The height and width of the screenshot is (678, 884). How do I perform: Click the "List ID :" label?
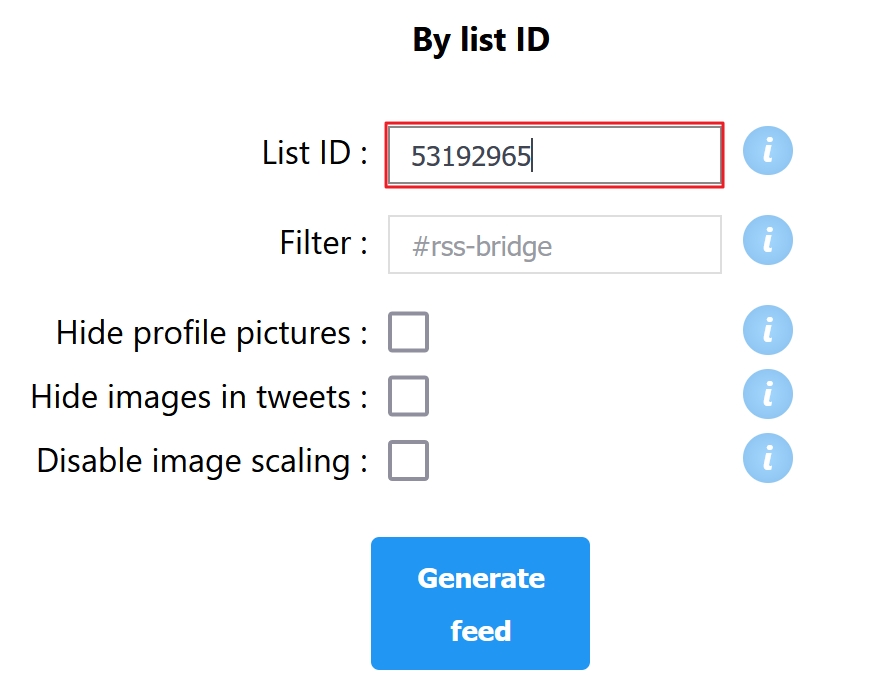pos(315,153)
